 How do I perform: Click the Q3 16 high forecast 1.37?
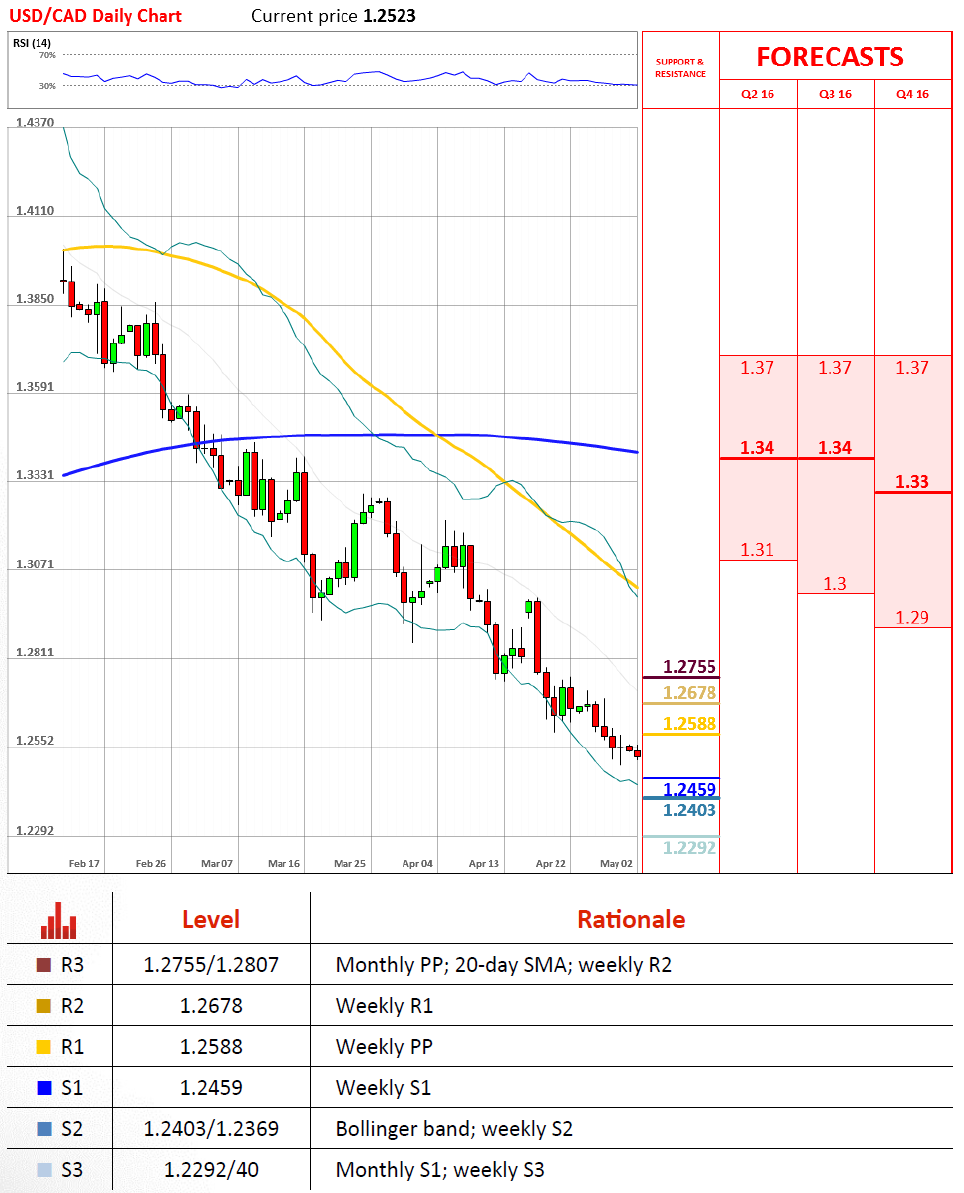click(835, 368)
